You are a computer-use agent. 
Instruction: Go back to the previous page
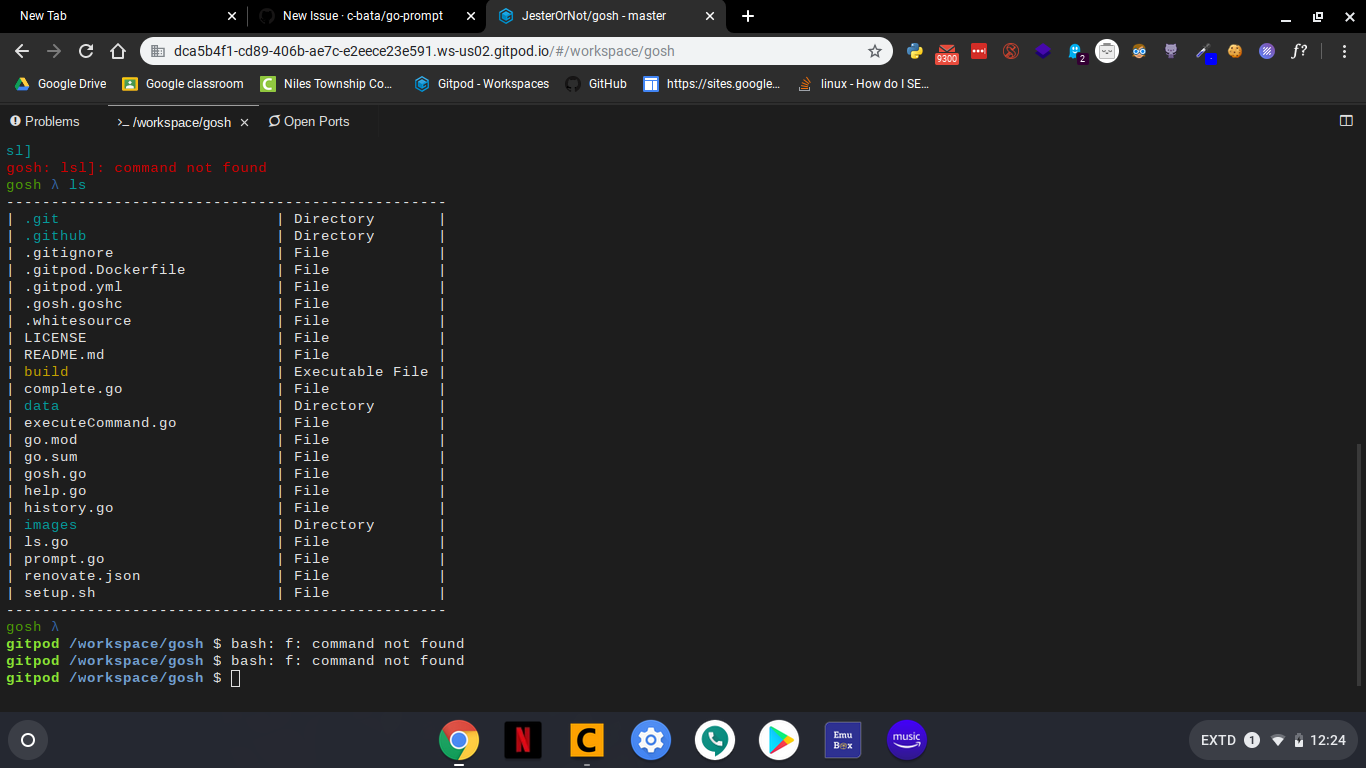coord(22,51)
